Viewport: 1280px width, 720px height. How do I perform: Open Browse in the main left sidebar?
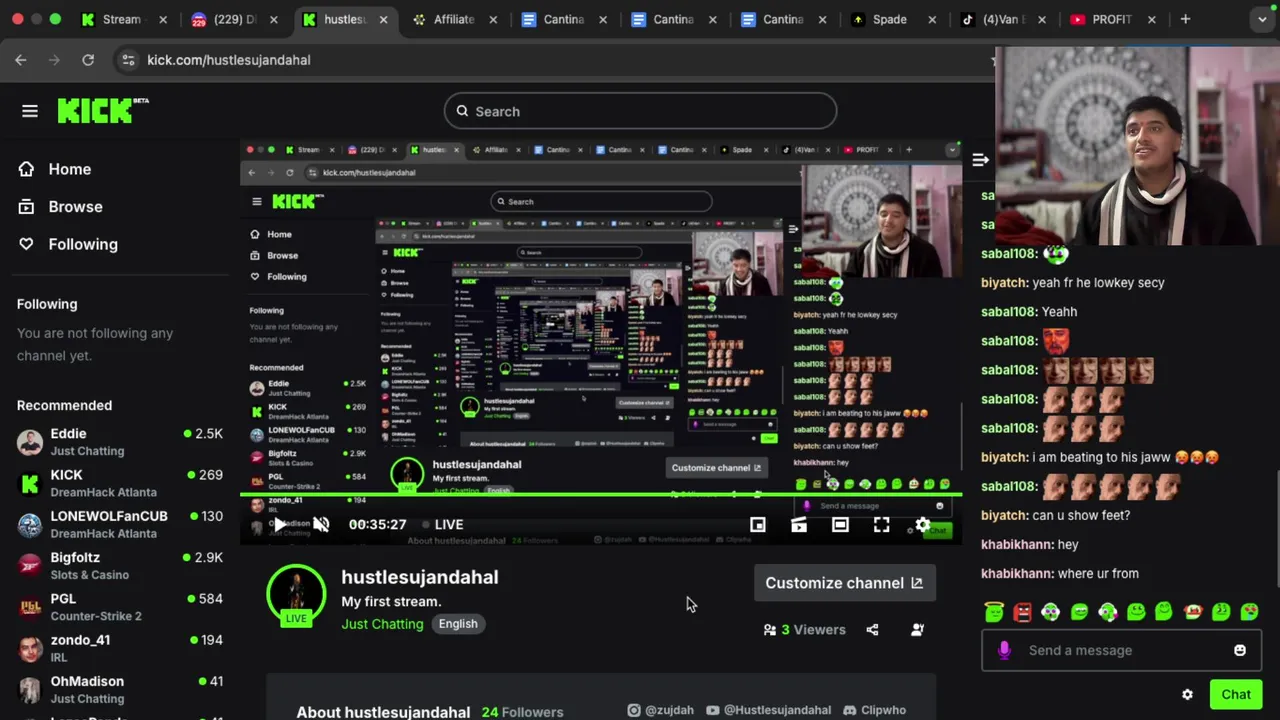61,207
